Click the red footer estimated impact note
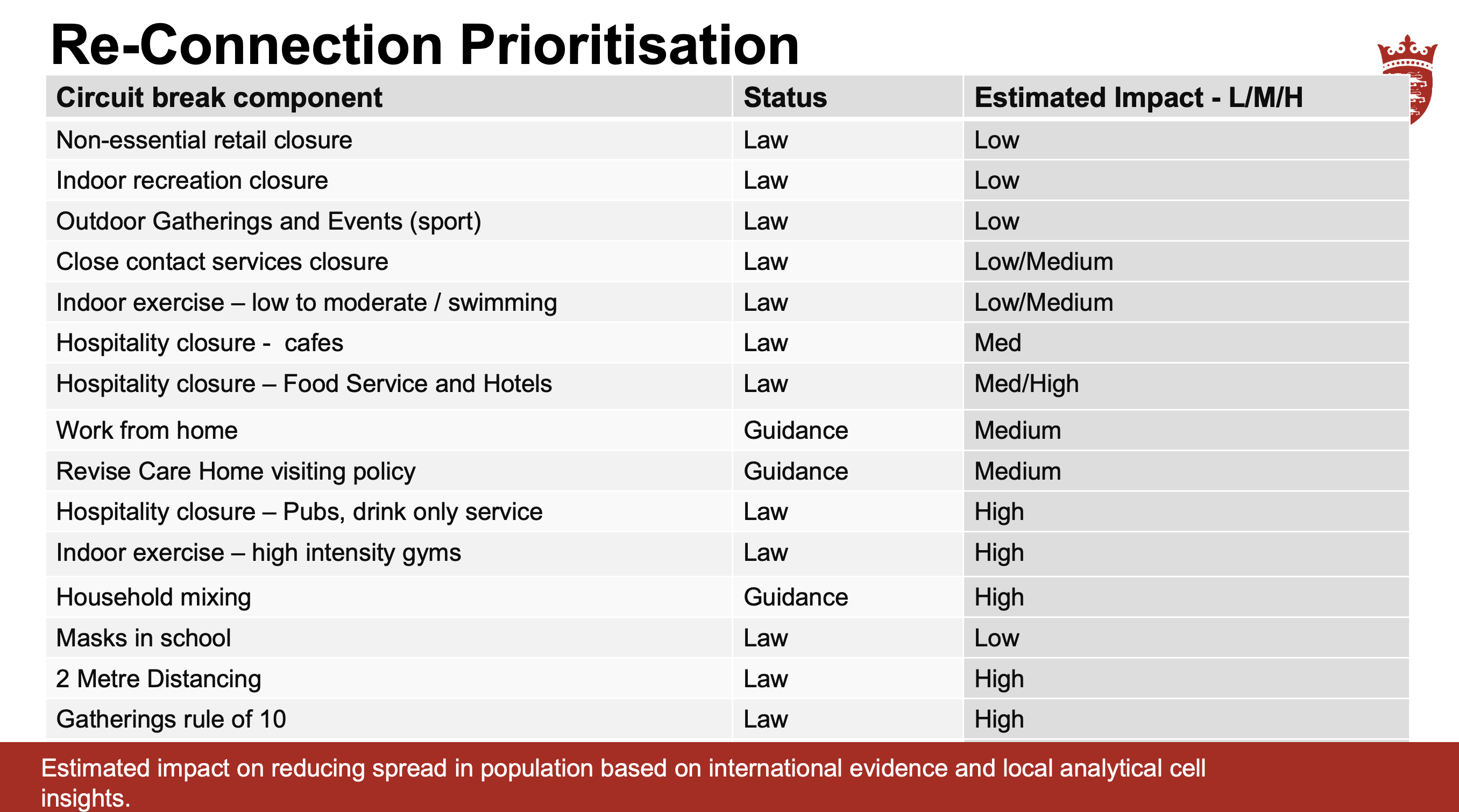 pyautogui.click(x=623, y=782)
